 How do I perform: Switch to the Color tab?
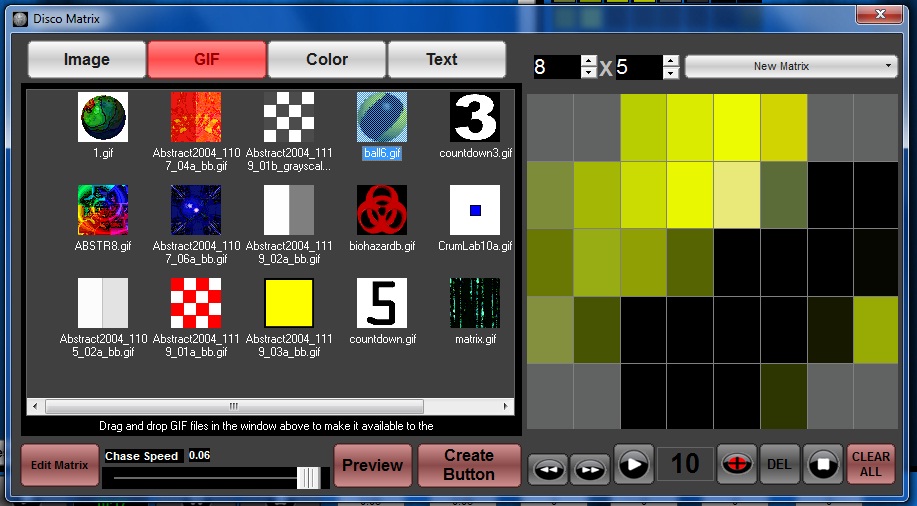[327, 60]
